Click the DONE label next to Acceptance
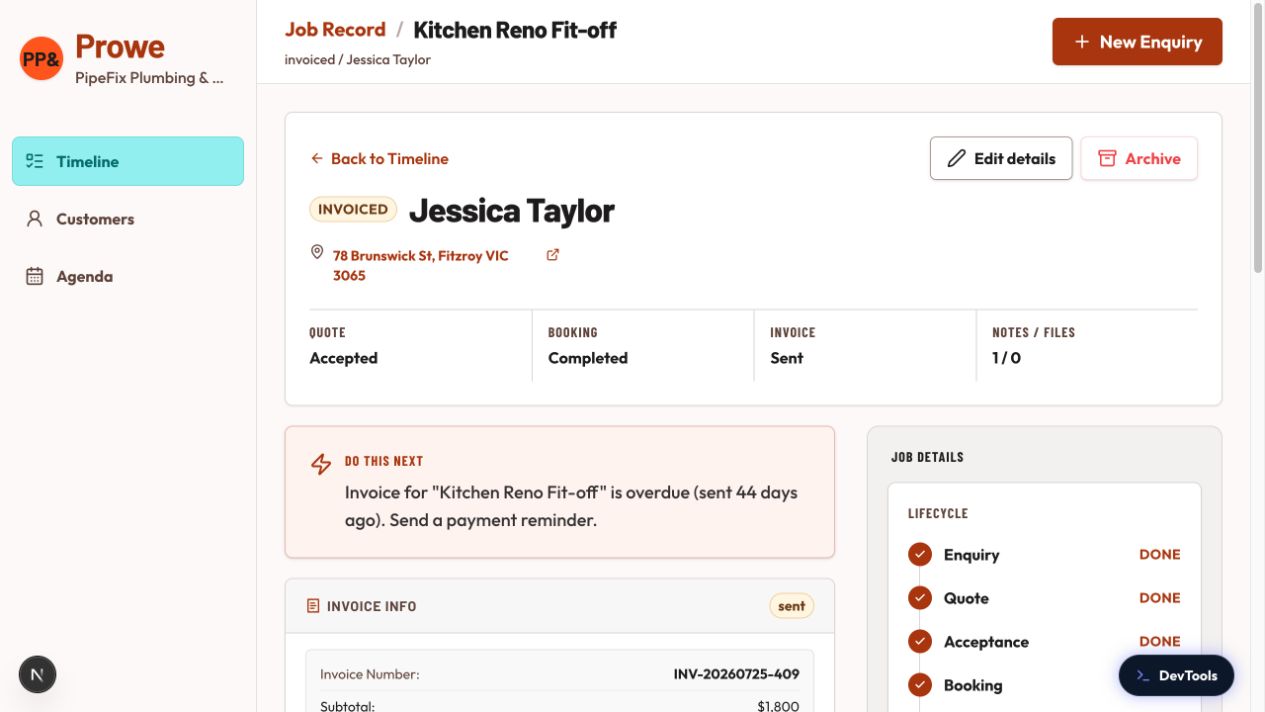 1160,642
